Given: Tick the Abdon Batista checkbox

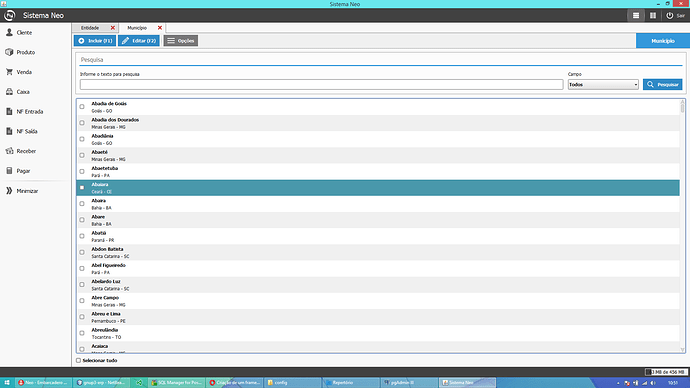Looking at the screenshot, I should coord(82,252).
